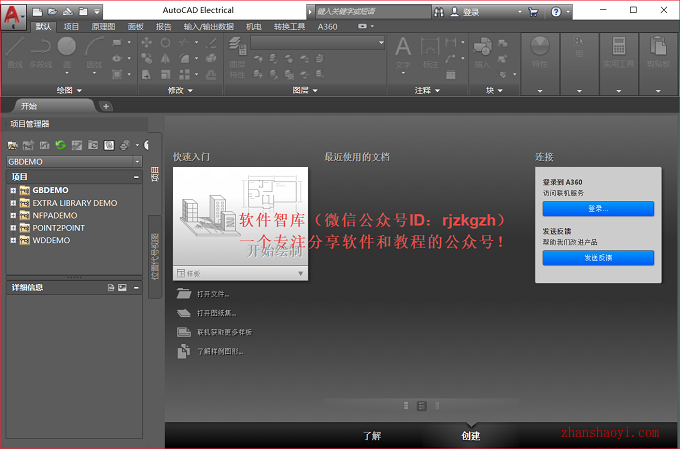
Task: Open the Autodesk App Store cart icon
Action: click(x=533, y=12)
